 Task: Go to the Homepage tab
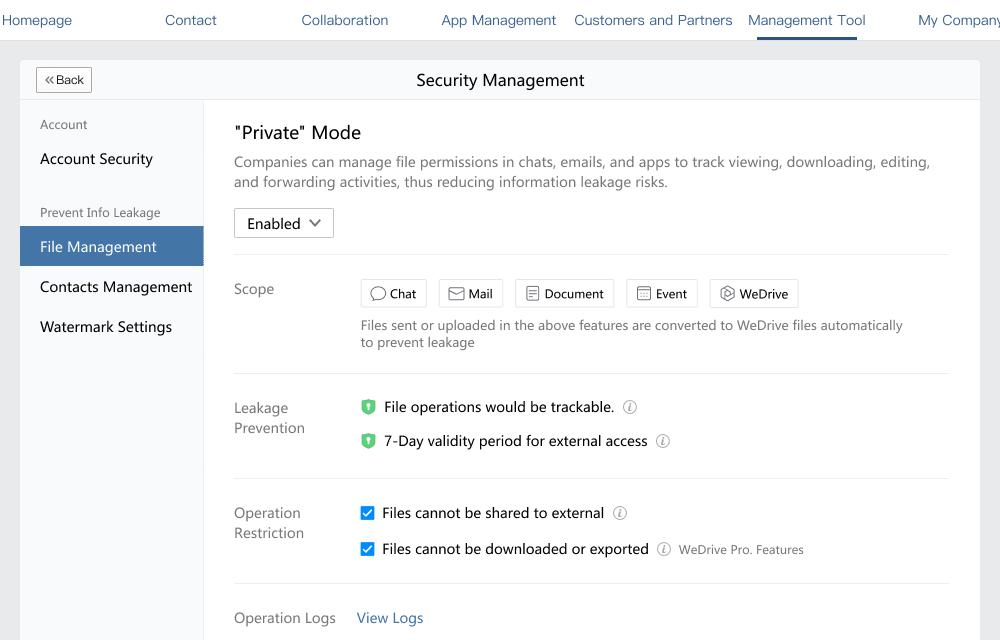tap(37, 20)
